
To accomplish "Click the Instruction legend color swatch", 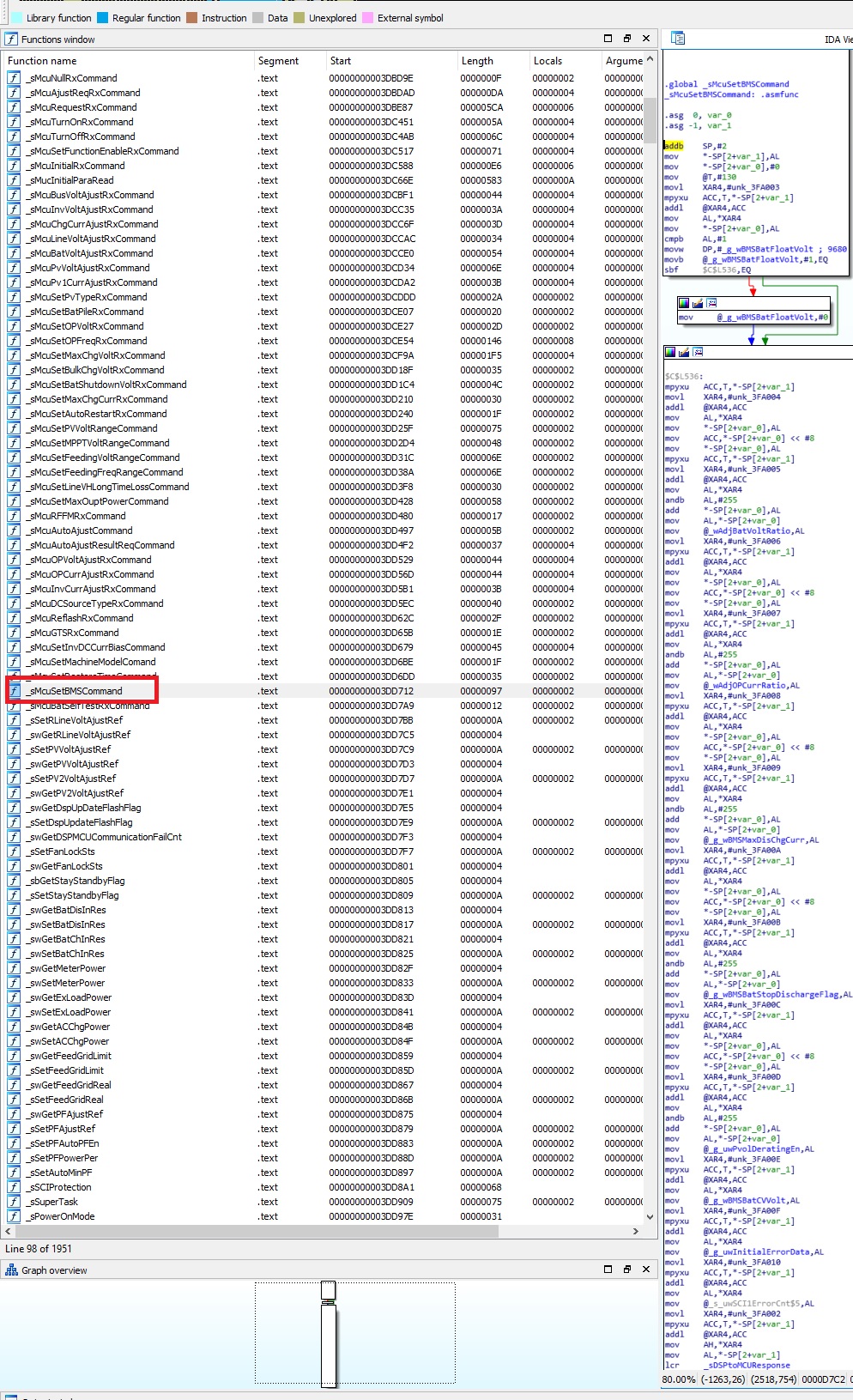I will coord(192,18).
